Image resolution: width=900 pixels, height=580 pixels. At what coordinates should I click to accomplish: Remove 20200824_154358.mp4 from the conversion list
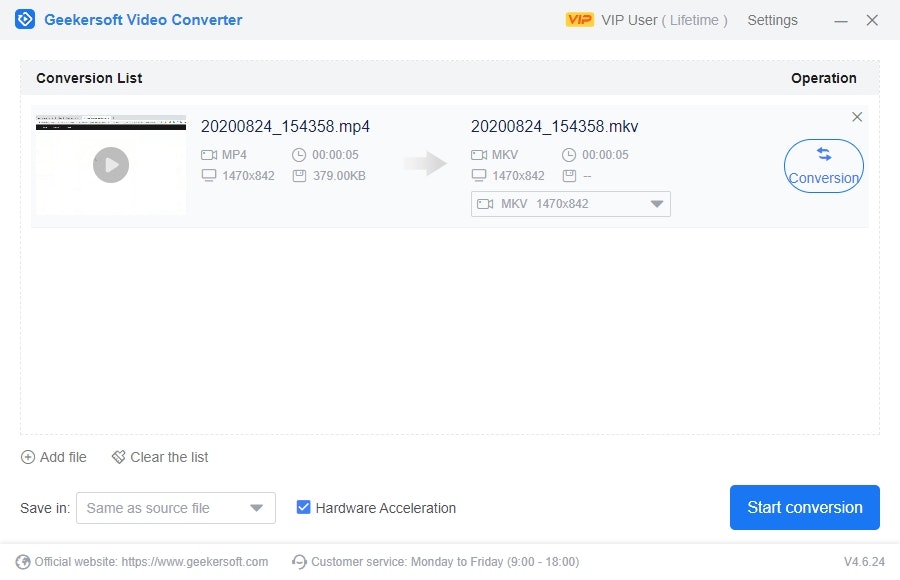(x=857, y=116)
